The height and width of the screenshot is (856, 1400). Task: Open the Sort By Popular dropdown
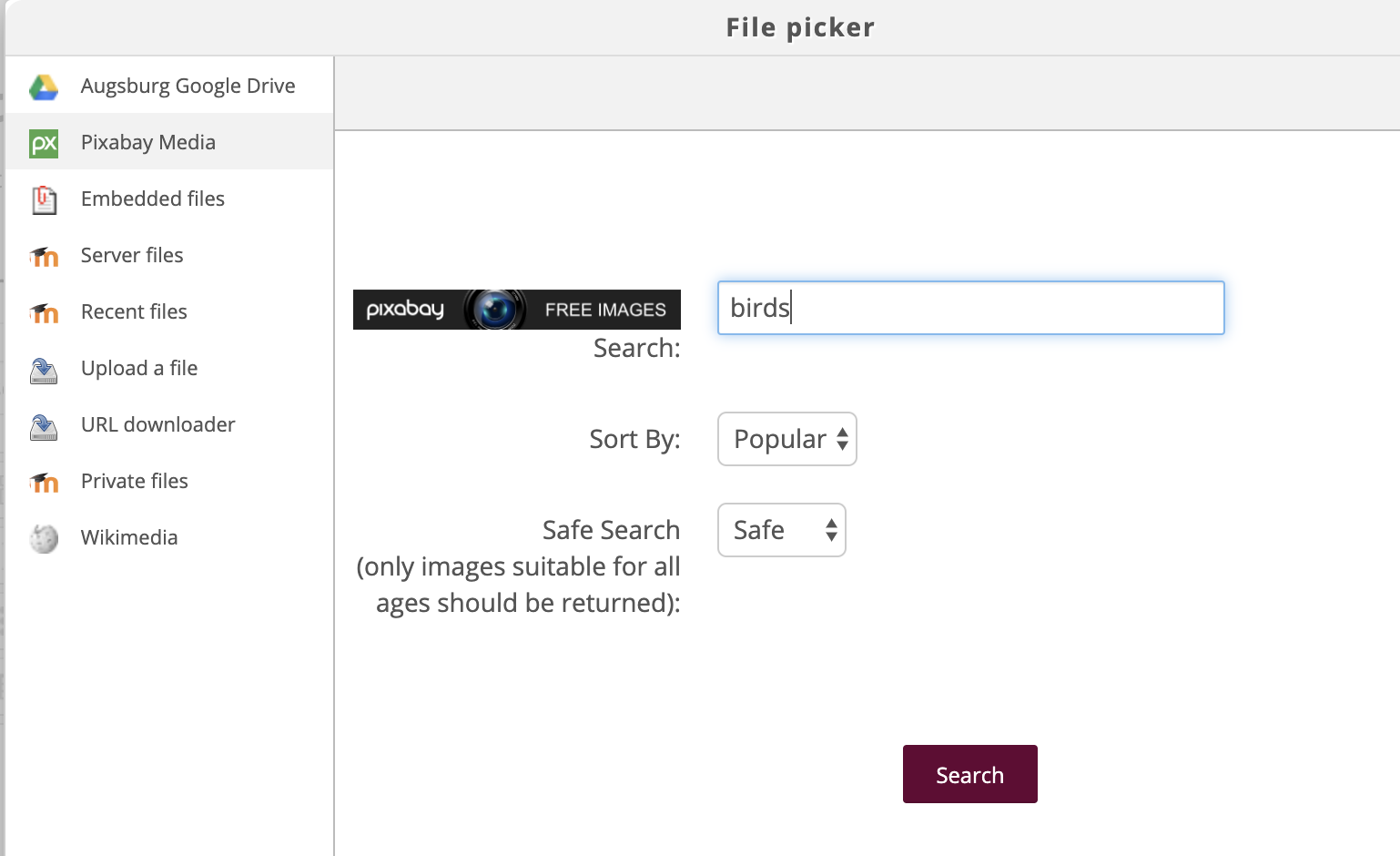[787, 439]
